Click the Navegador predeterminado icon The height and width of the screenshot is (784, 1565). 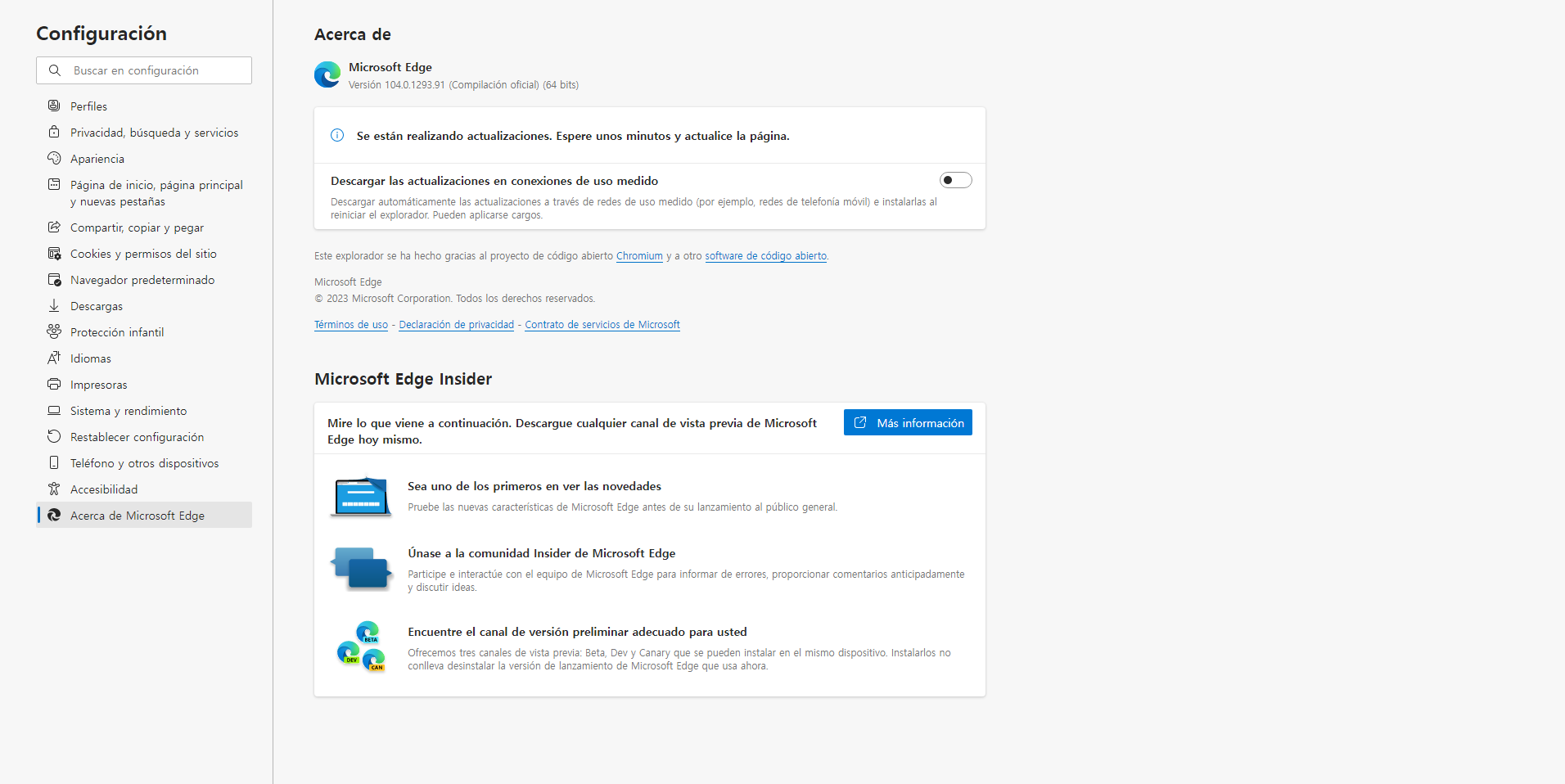pos(54,279)
